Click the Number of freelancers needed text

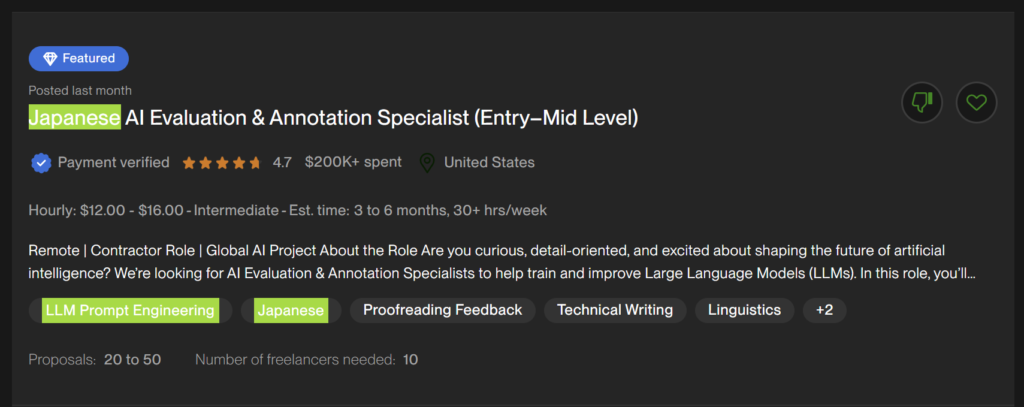306,359
